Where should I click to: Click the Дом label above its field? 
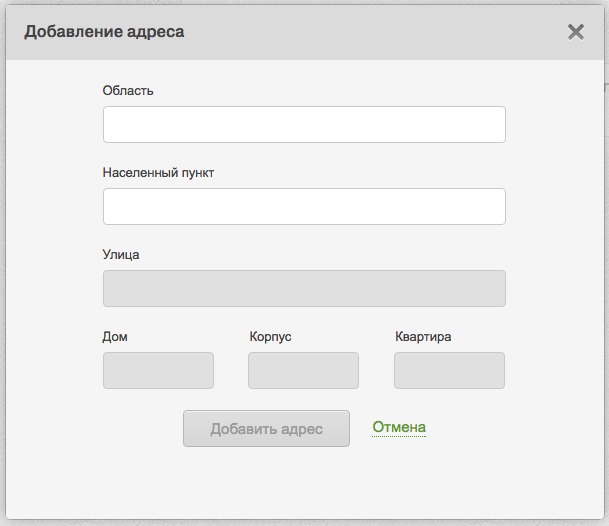(x=115, y=336)
